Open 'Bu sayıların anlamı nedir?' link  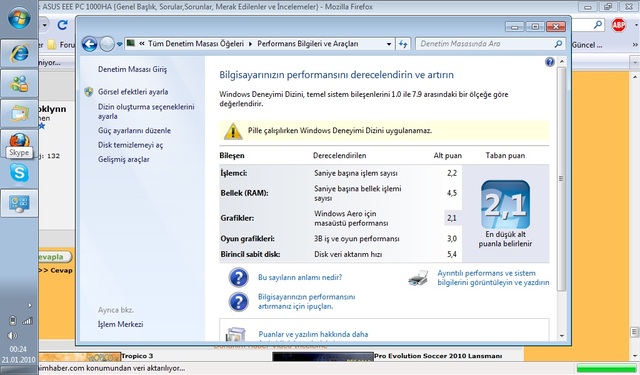click(x=300, y=277)
